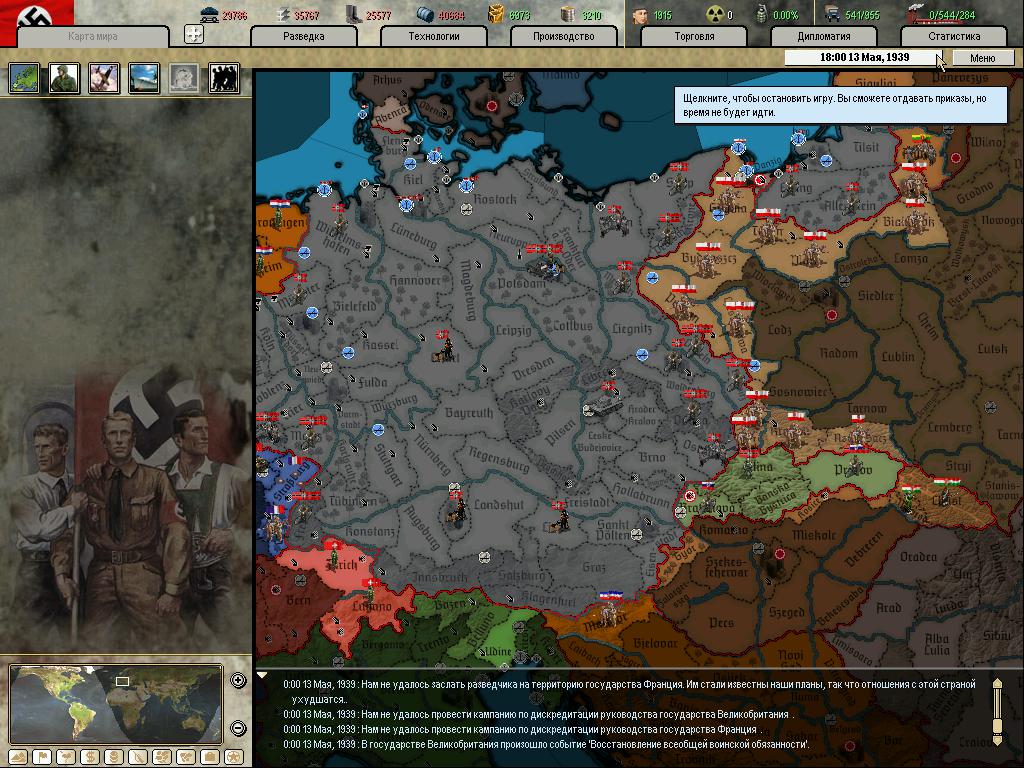Click the Rostock province label
The image size is (1024, 768).
494,199
